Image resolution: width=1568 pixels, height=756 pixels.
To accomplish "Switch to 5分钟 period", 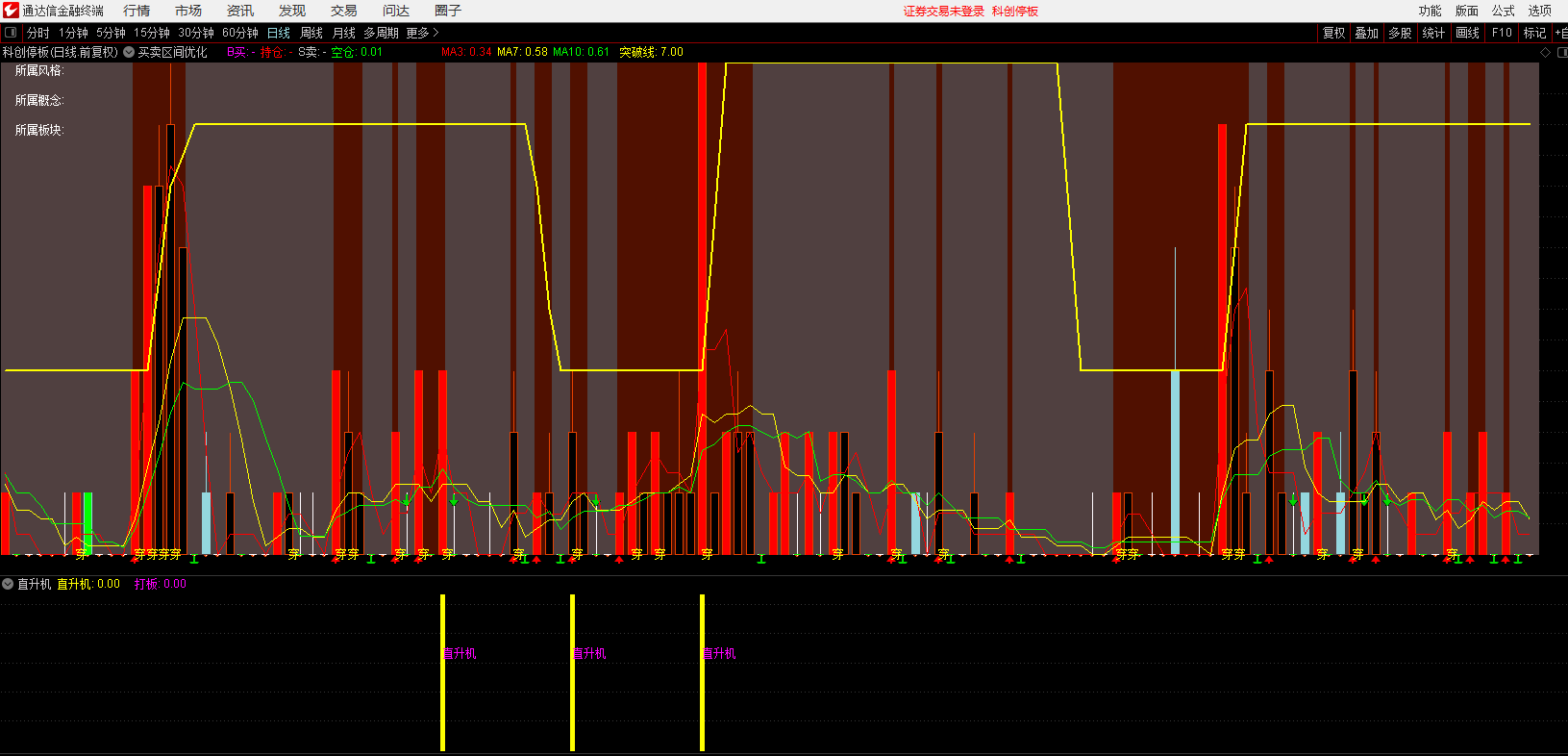I will tap(111, 33).
